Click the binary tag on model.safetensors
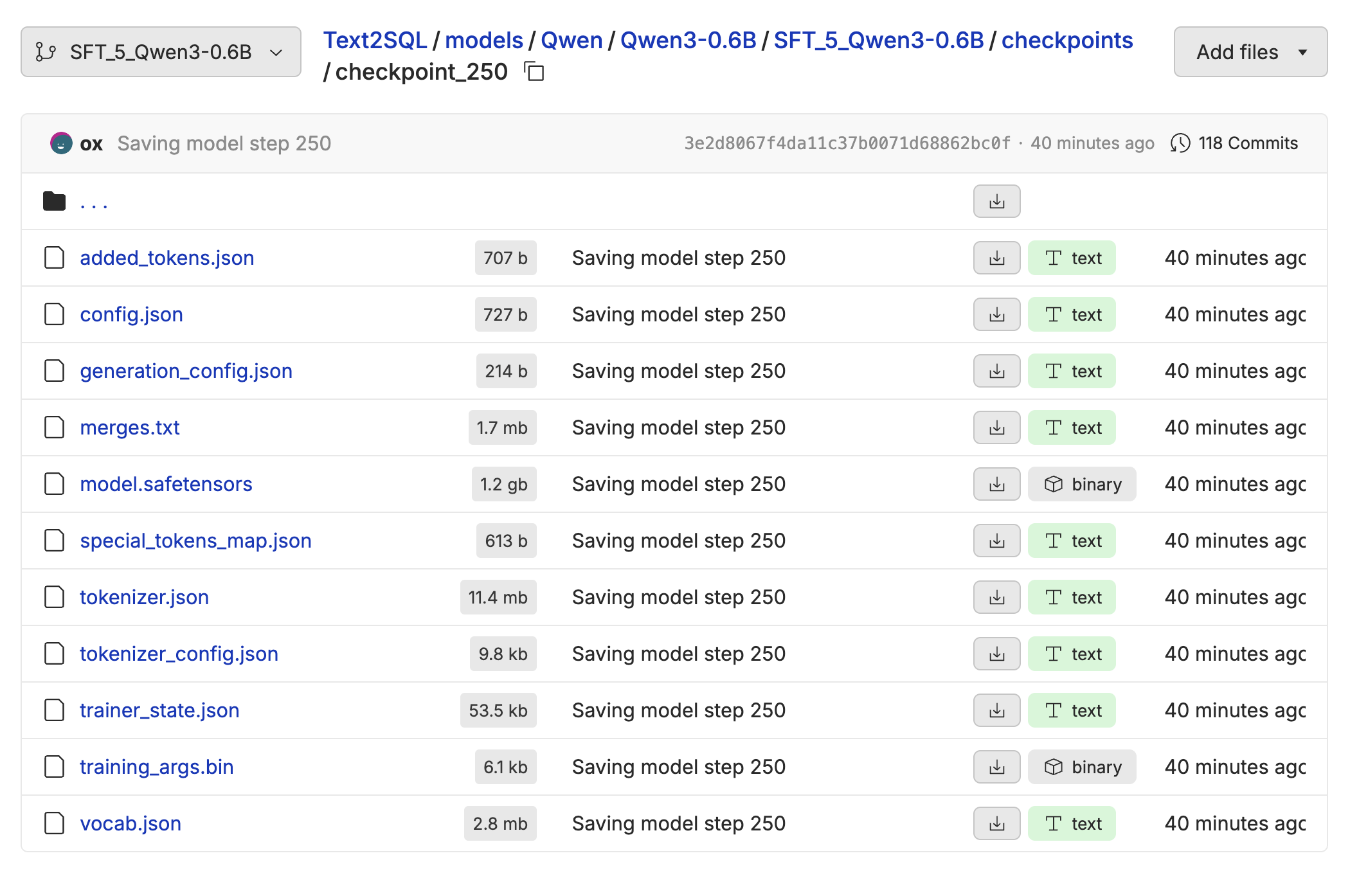1368x896 pixels. pos(1082,484)
